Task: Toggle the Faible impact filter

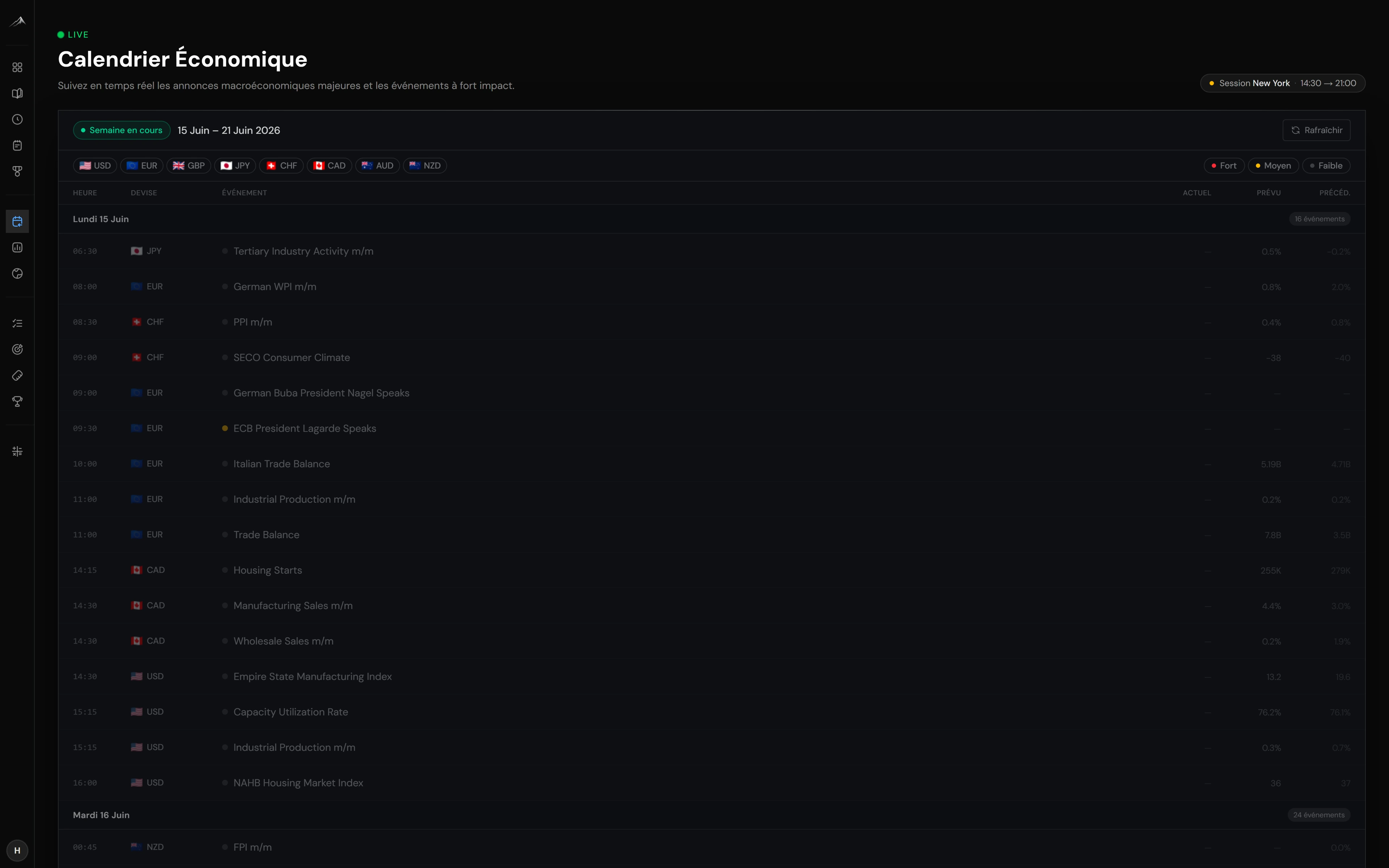Action: tap(1326, 165)
